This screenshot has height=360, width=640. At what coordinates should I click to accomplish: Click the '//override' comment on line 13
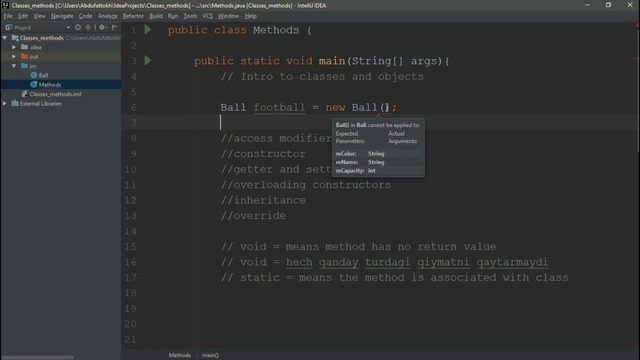(x=253, y=216)
